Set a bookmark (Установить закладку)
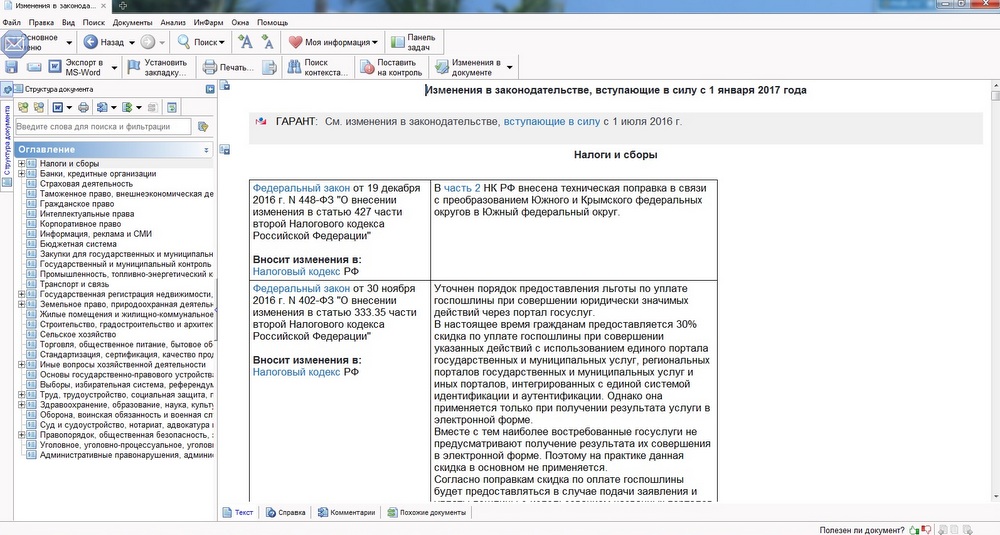 [x=158, y=67]
